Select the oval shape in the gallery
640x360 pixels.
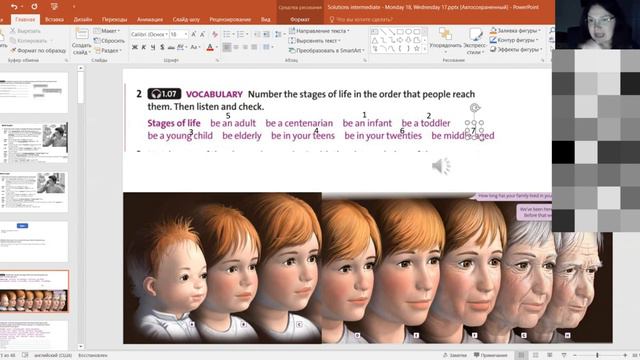point(409,31)
